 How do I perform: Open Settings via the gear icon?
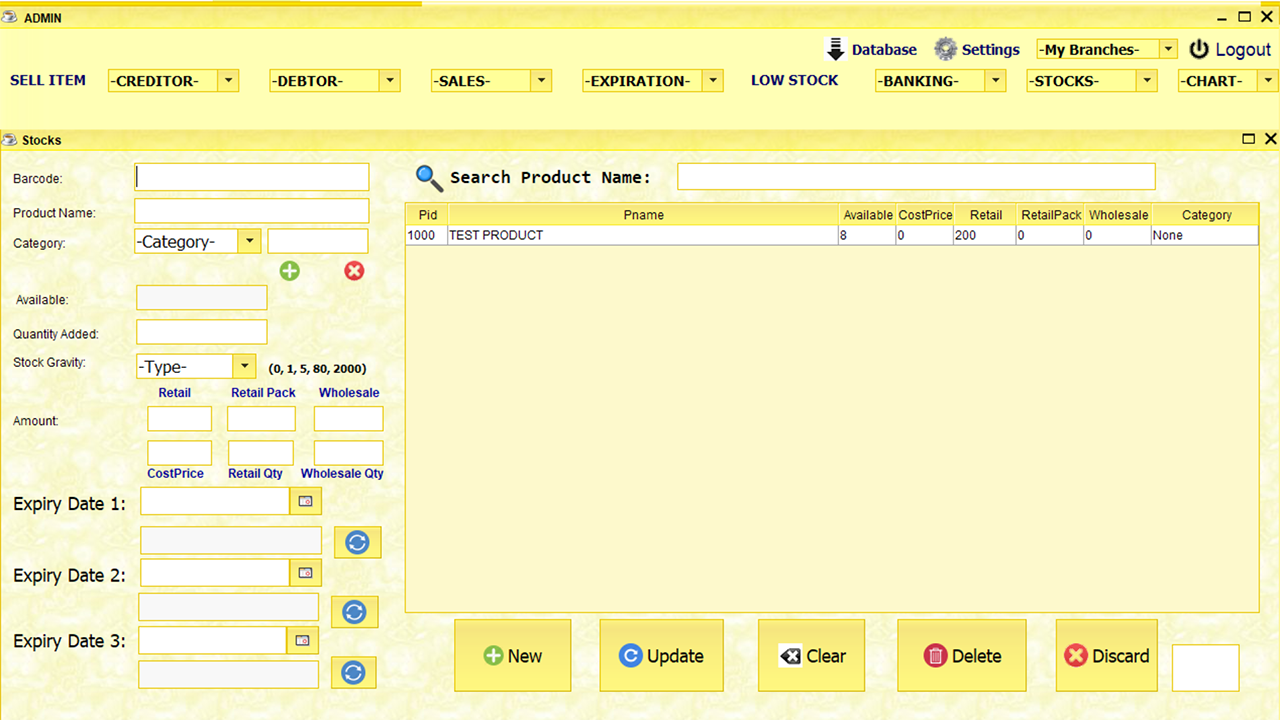click(x=944, y=48)
